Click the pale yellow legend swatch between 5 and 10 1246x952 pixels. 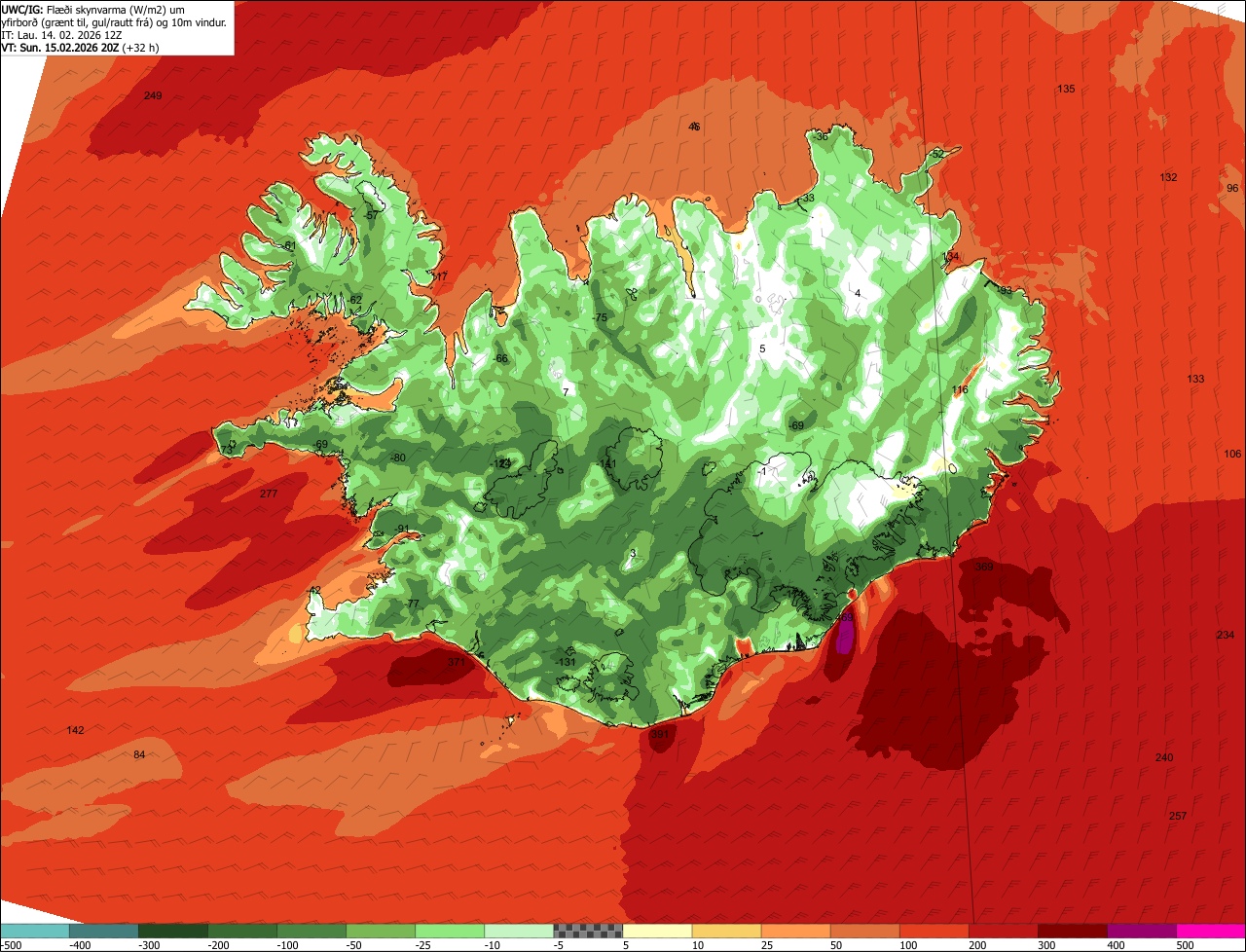point(657,931)
